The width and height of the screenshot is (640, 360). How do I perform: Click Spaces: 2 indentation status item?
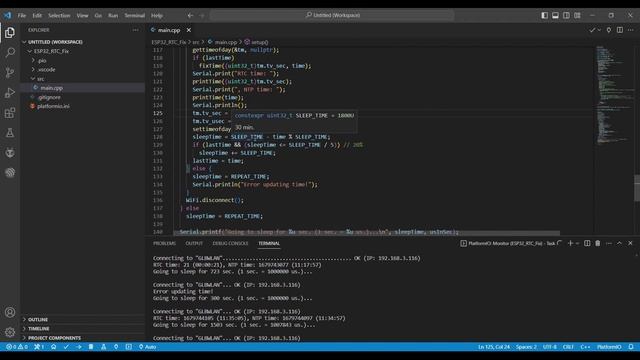(526, 347)
